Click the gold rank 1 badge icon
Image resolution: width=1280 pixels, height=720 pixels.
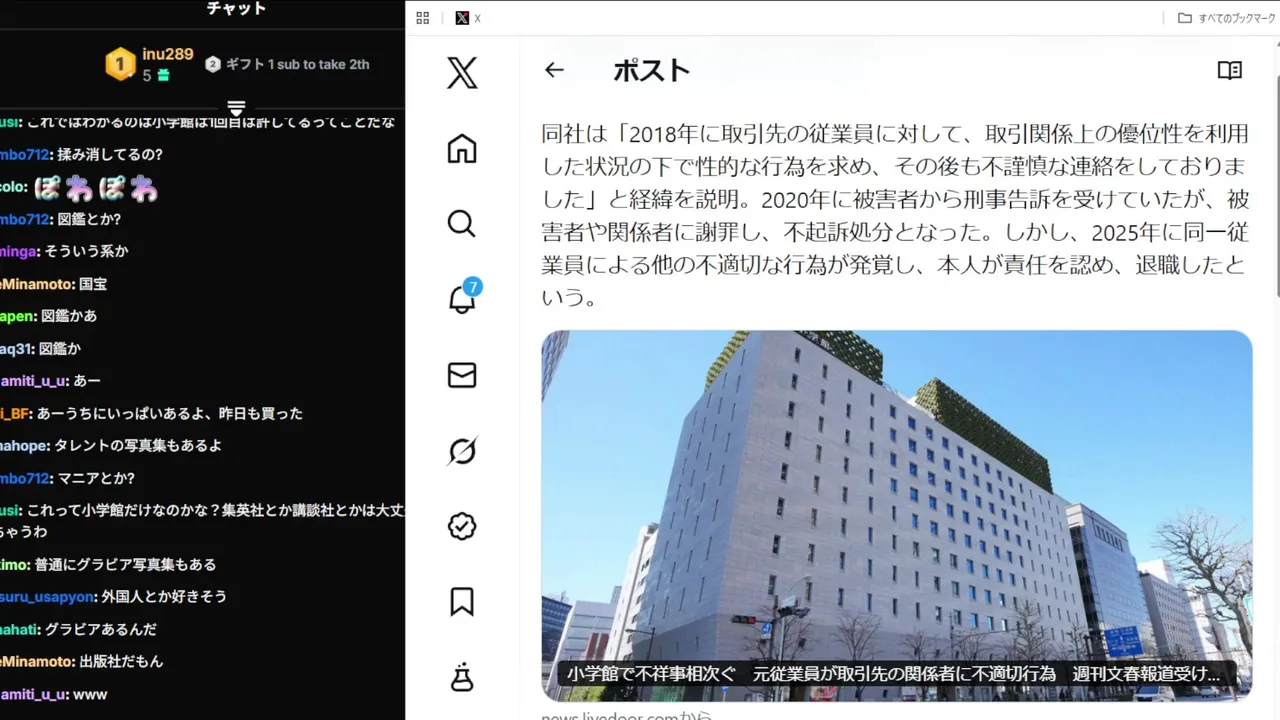pyautogui.click(x=120, y=65)
